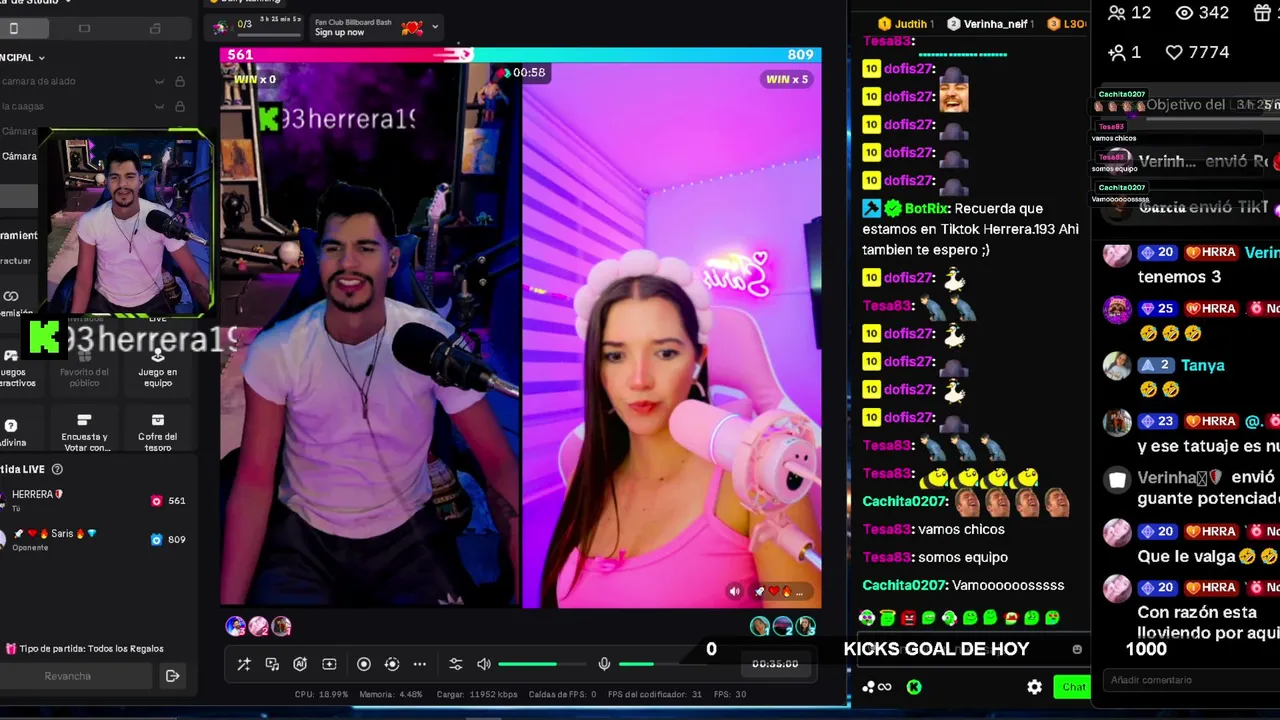Click the exit match icon beside Revancha
Viewport: 1280px width, 720px height.
click(x=172, y=676)
